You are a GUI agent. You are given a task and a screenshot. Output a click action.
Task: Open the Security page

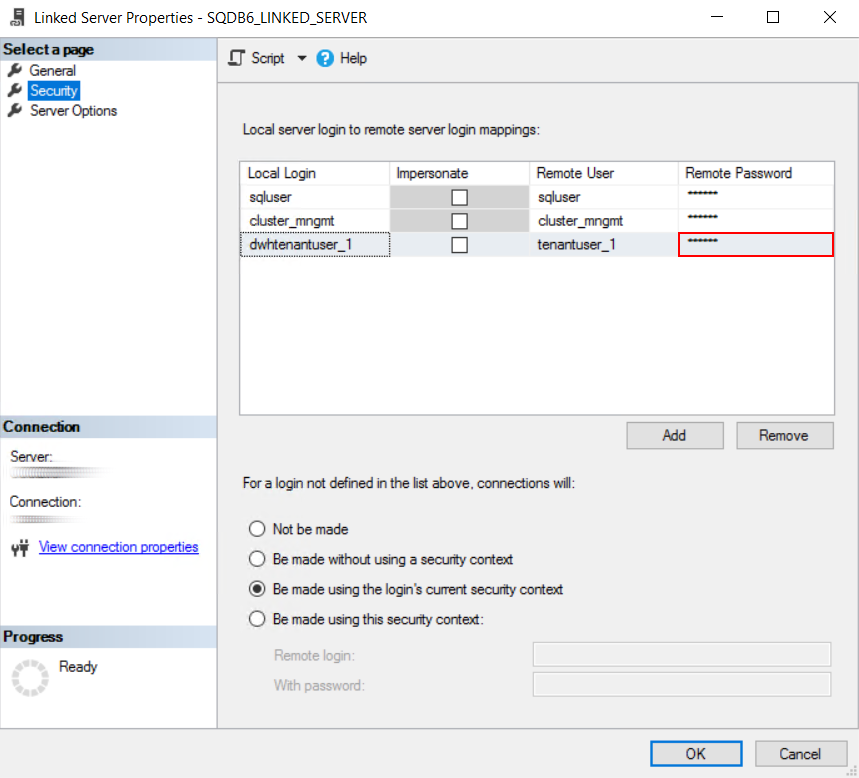click(53, 91)
